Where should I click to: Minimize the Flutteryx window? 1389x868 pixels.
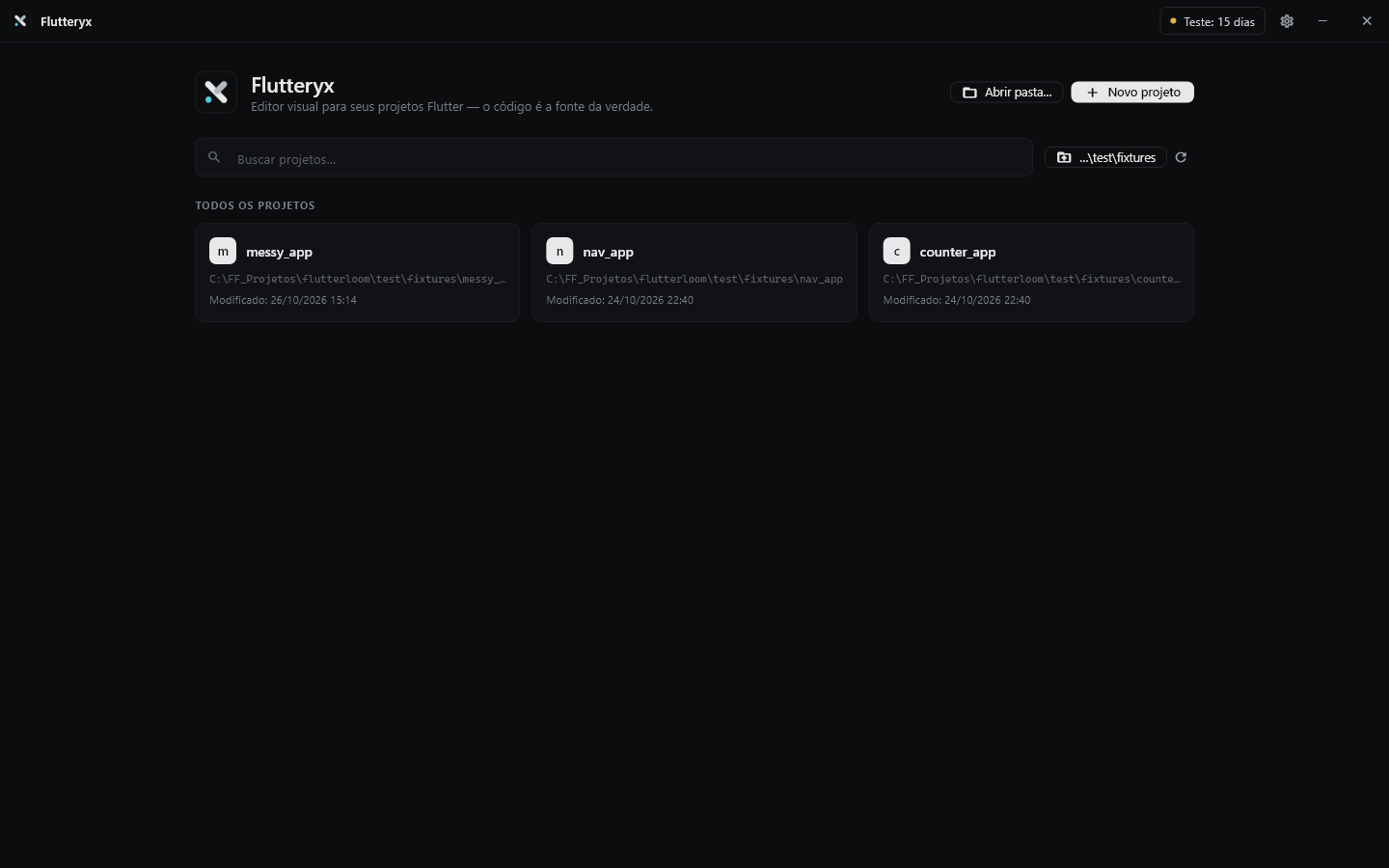(x=1322, y=21)
